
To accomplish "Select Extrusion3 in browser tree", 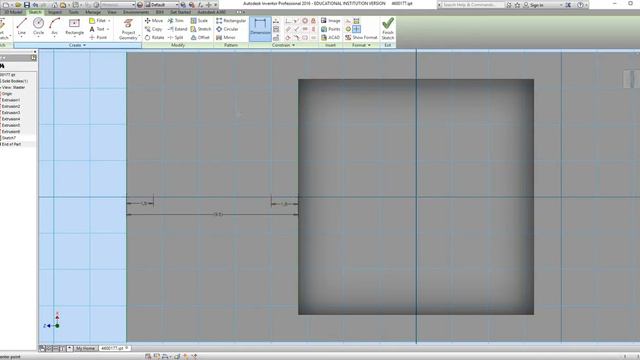I will tap(11, 113).
